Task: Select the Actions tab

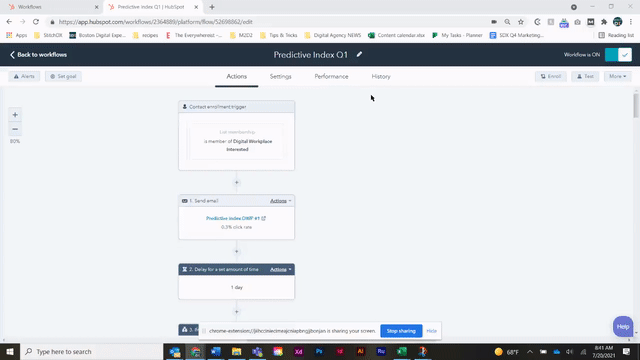Action: (x=236, y=76)
